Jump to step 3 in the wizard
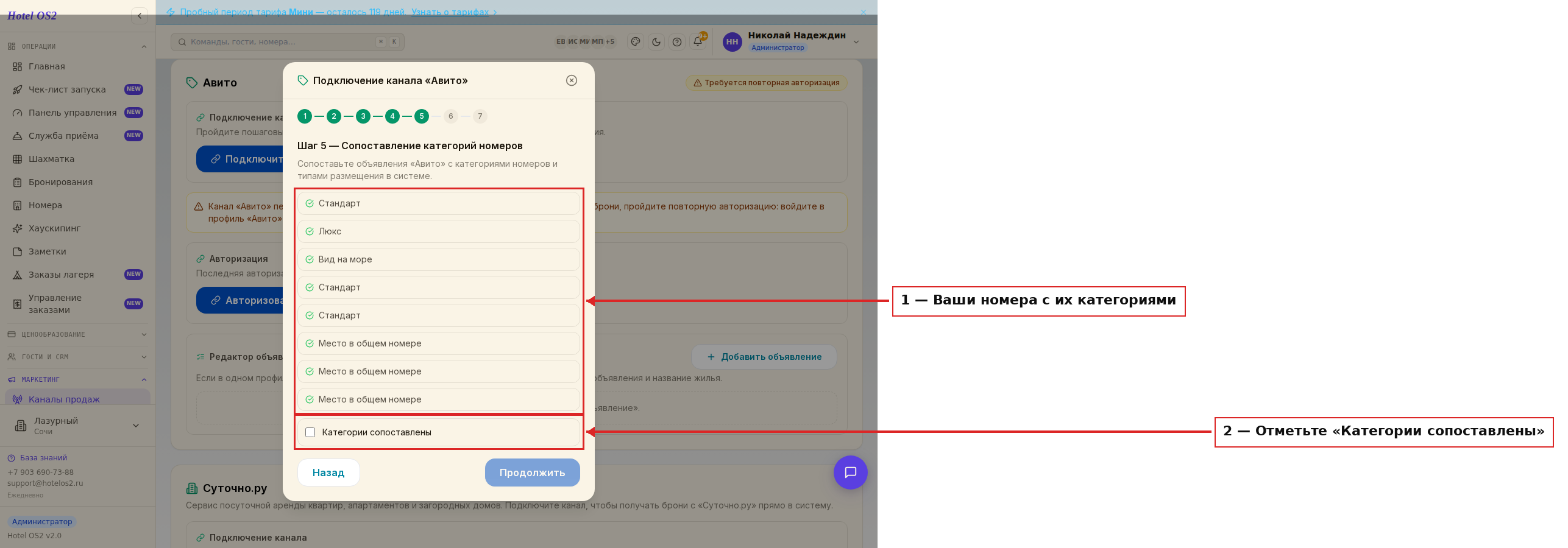The image size is (1568, 548). coord(363,116)
